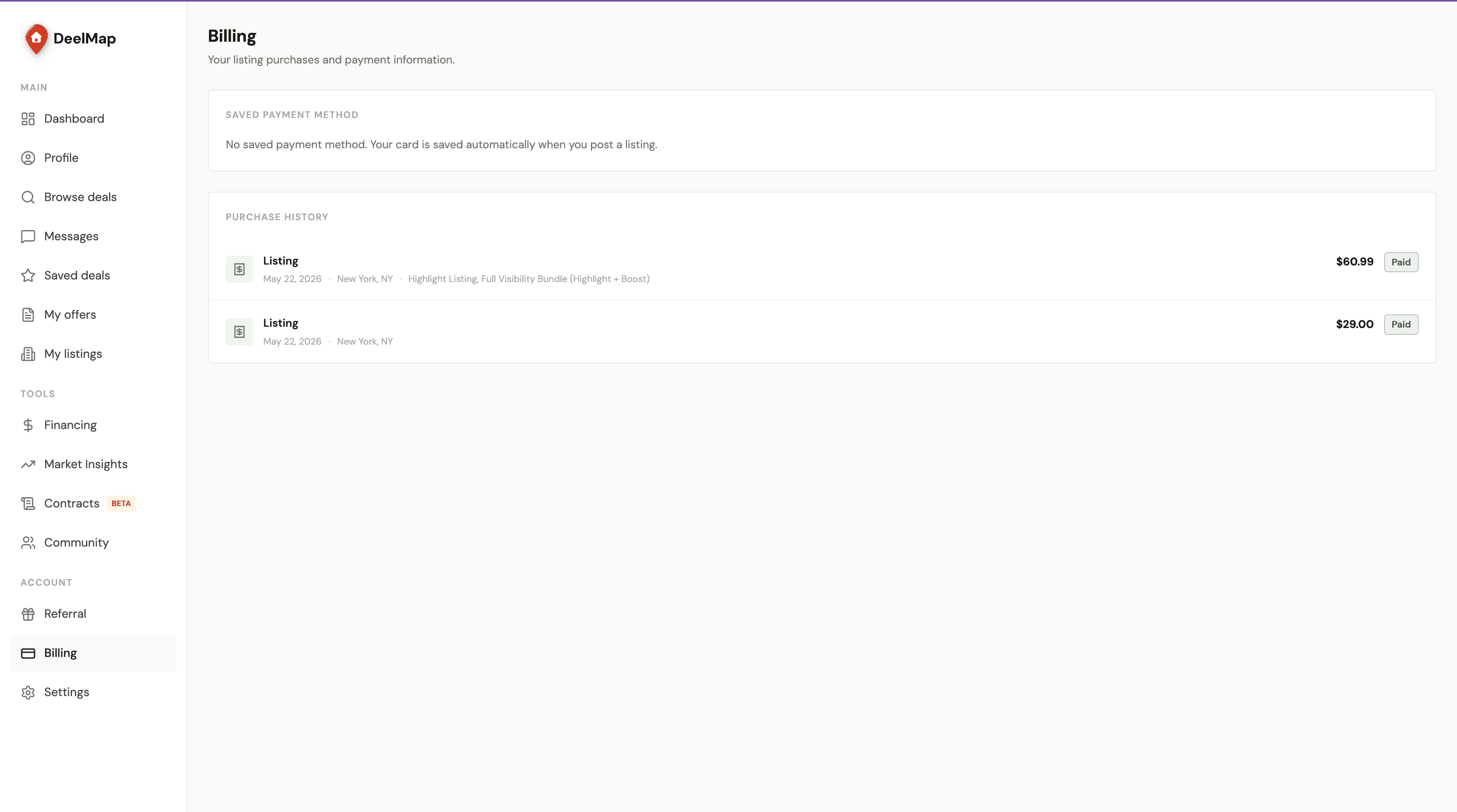Open the Highlight Listing bundle purchase row
The image size is (1457, 812).
(822, 269)
